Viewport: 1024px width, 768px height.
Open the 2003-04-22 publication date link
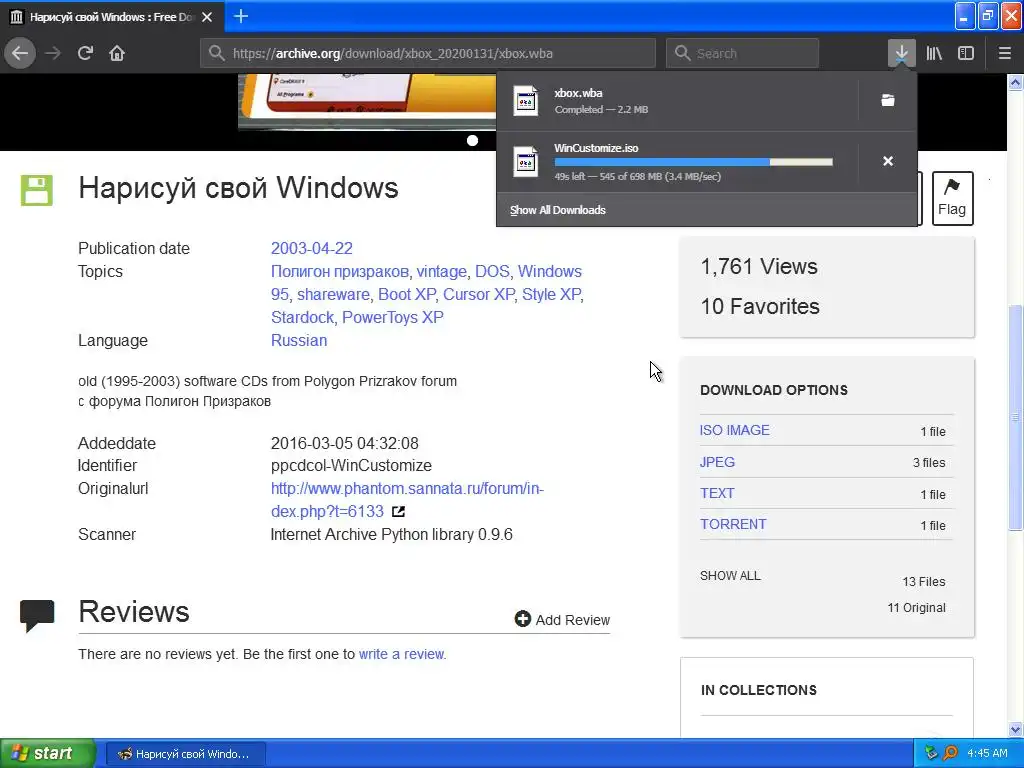coord(312,248)
